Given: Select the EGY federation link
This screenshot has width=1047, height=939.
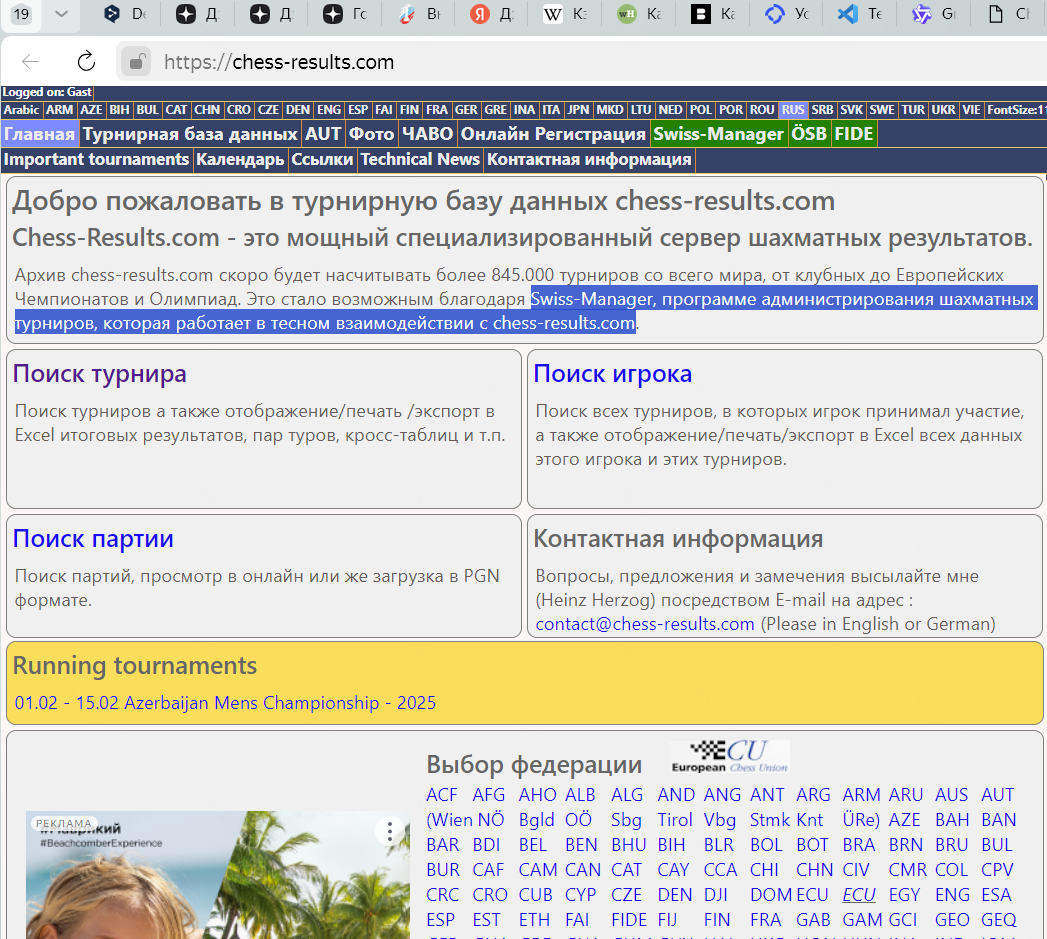Looking at the screenshot, I should pyautogui.click(x=905, y=894).
